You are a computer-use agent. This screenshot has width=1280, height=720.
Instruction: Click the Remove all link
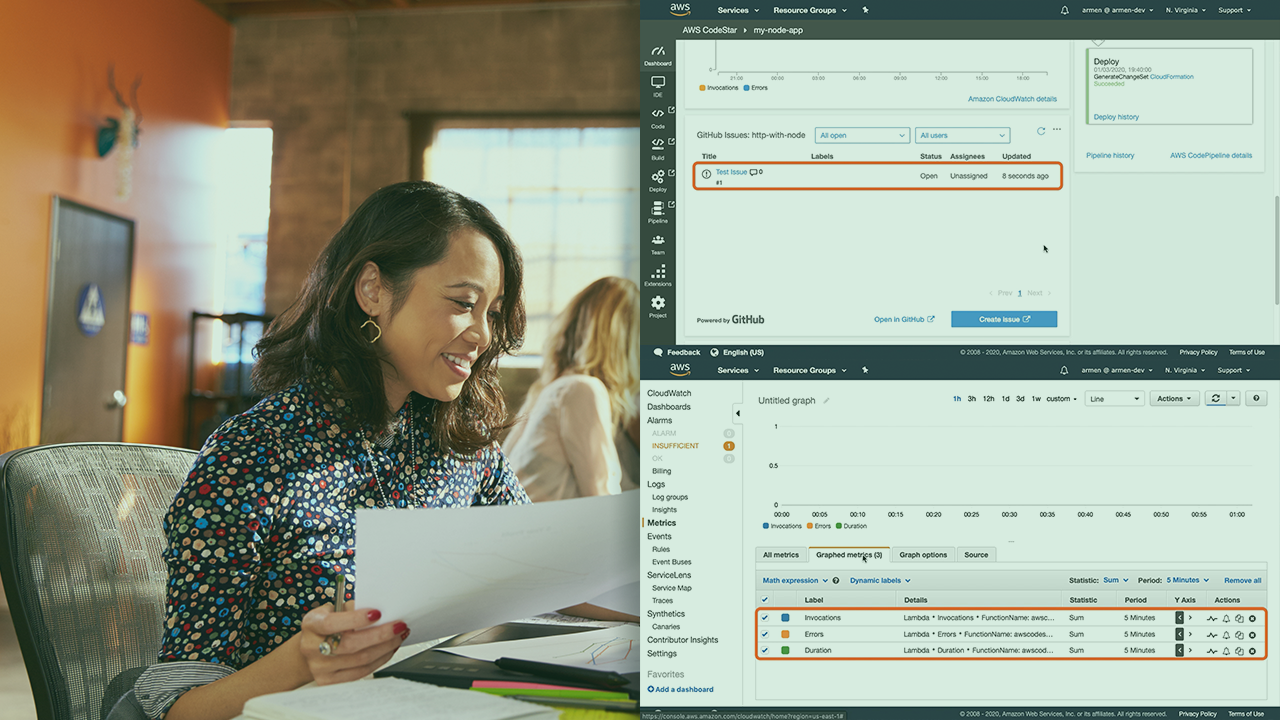(1242, 580)
